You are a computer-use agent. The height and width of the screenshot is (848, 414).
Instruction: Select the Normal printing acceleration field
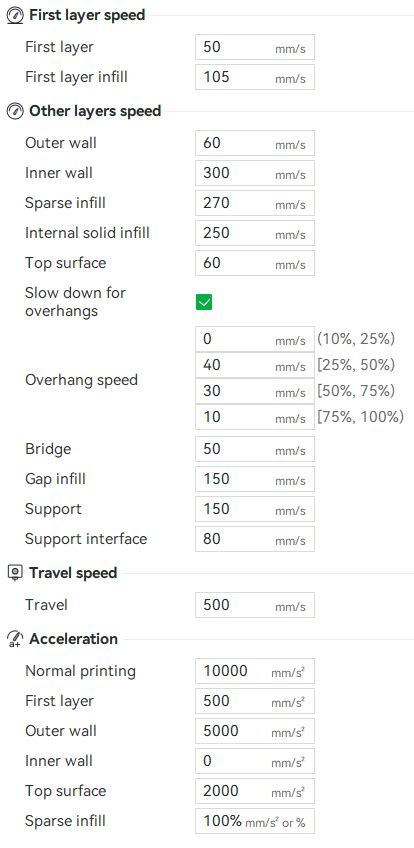pyautogui.click(x=255, y=671)
